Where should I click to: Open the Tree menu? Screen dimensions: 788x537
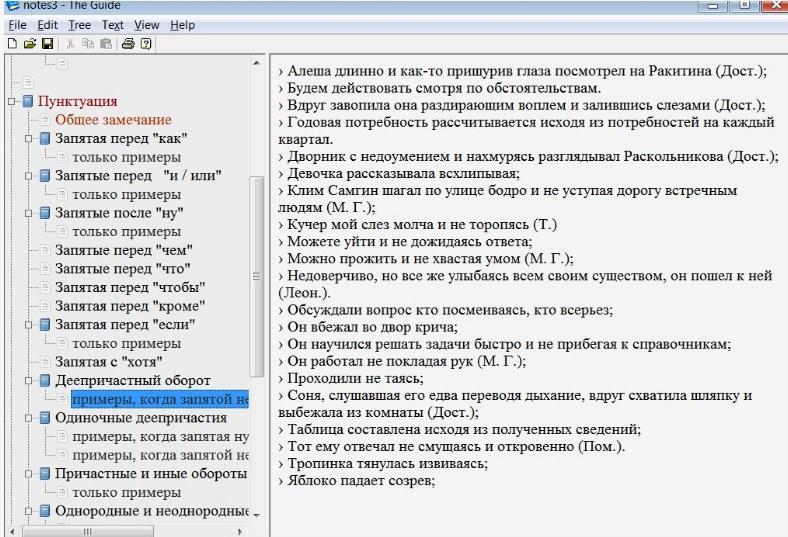79,25
